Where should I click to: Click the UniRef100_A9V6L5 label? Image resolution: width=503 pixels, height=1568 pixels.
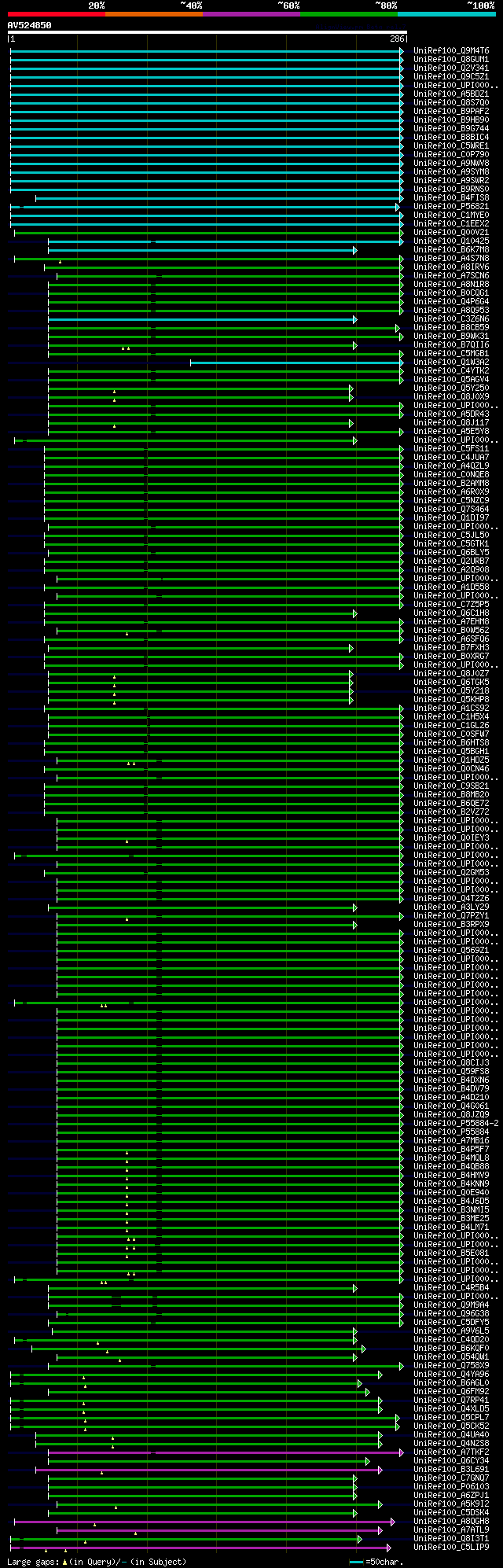[x=451, y=1331]
